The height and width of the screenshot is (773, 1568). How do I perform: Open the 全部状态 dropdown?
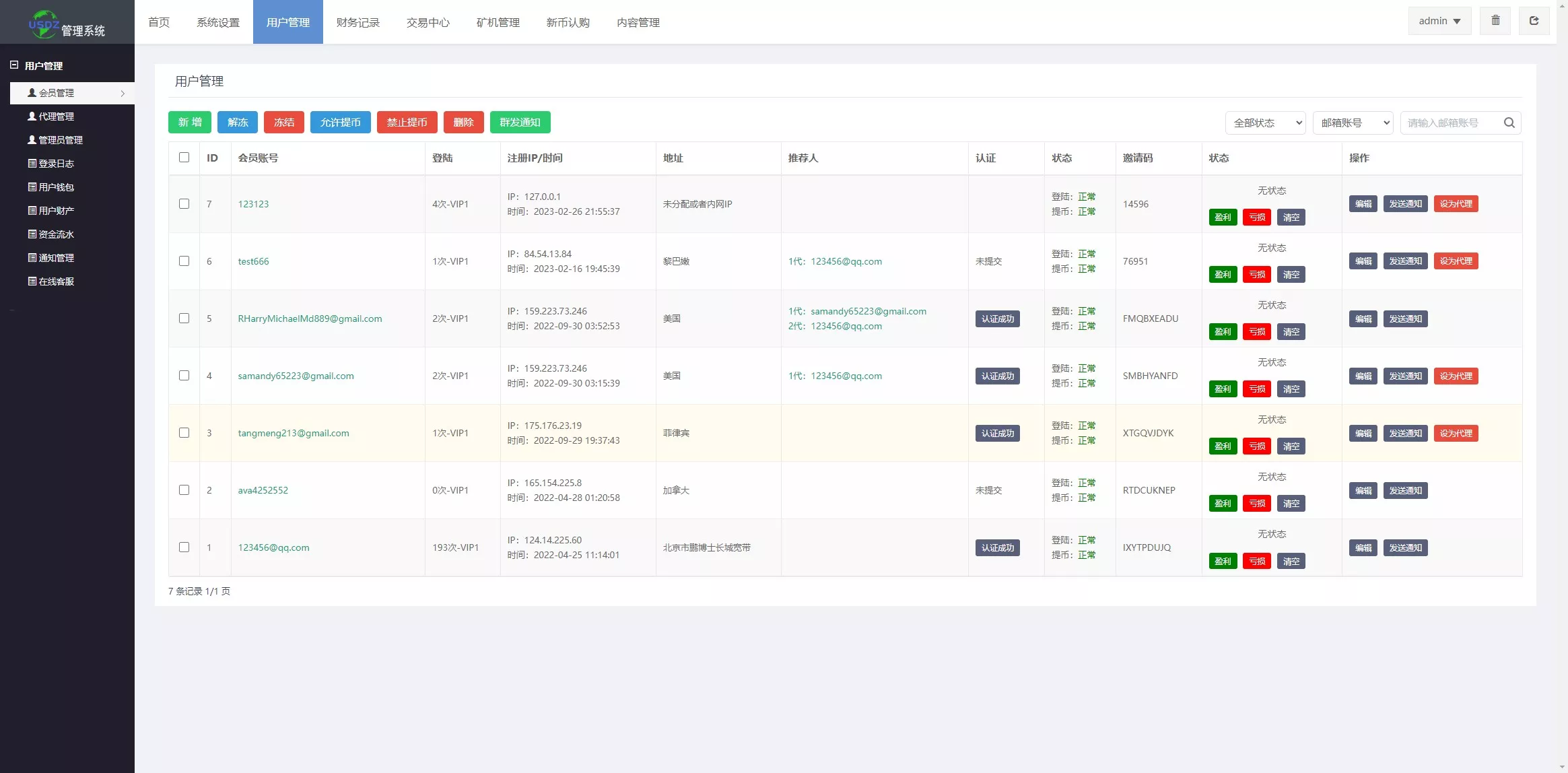coord(1265,123)
